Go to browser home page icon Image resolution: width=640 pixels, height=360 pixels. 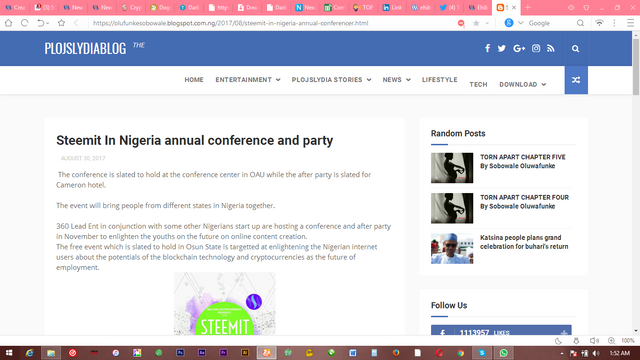tap(9, 23)
